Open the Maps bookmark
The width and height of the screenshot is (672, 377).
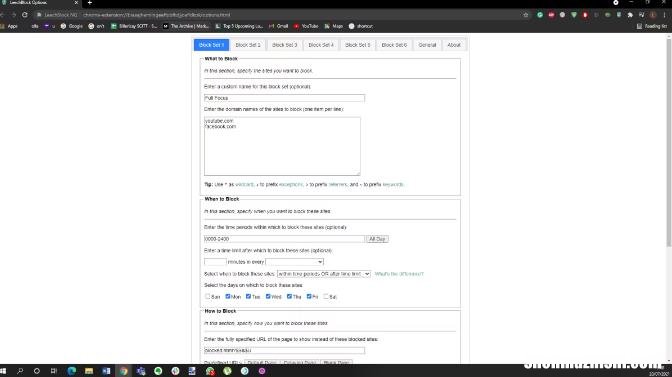[333, 26]
